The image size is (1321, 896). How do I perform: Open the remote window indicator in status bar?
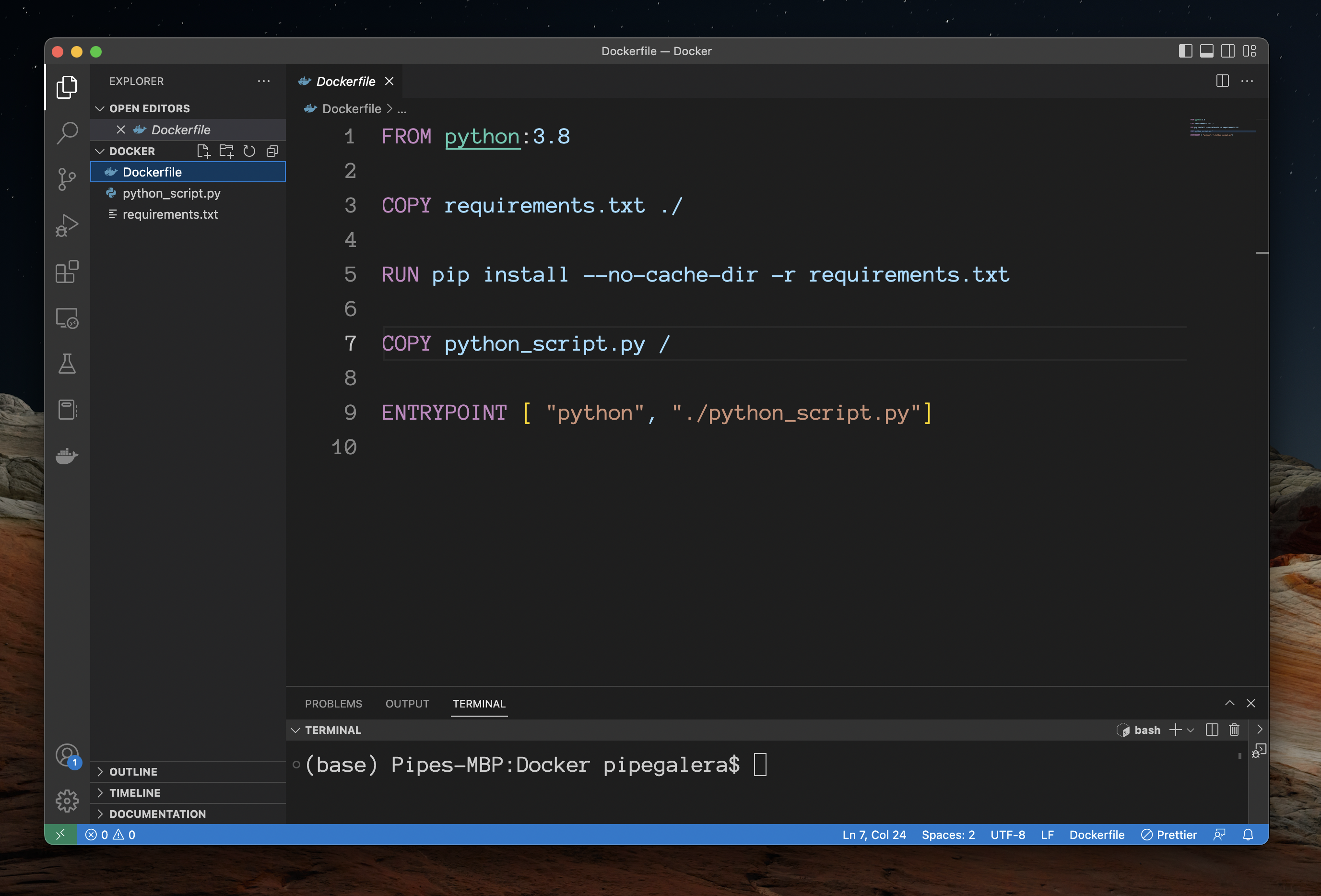[x=61, y=835]
